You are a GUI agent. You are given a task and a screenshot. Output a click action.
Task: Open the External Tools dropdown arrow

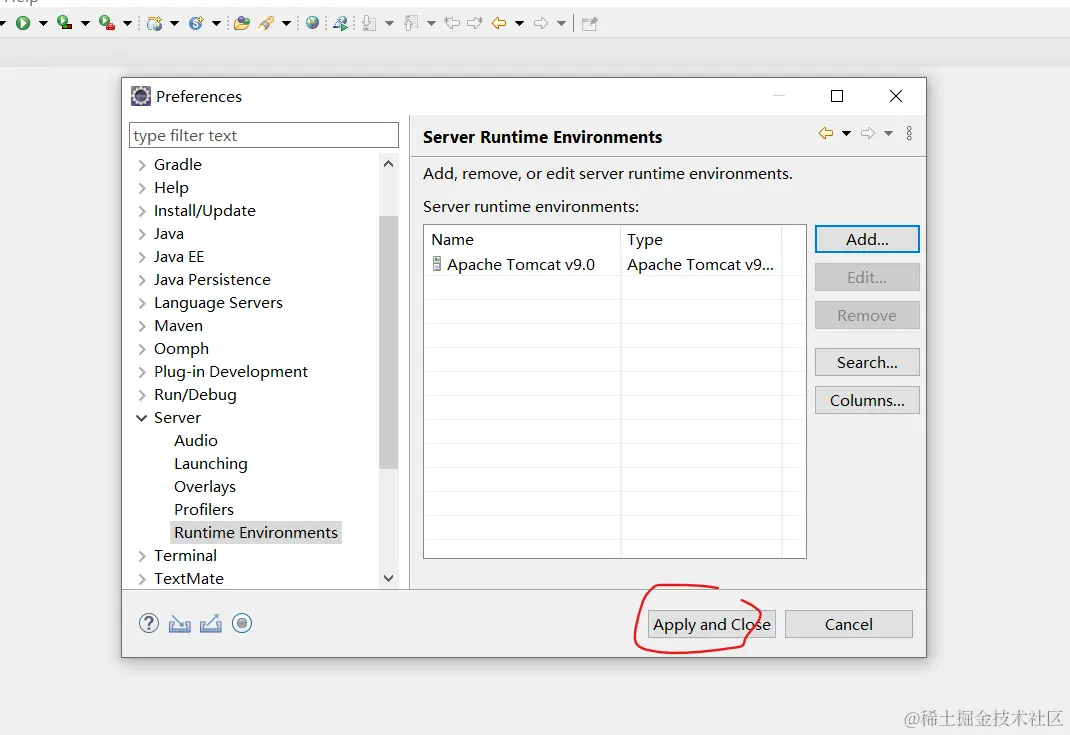127,23
